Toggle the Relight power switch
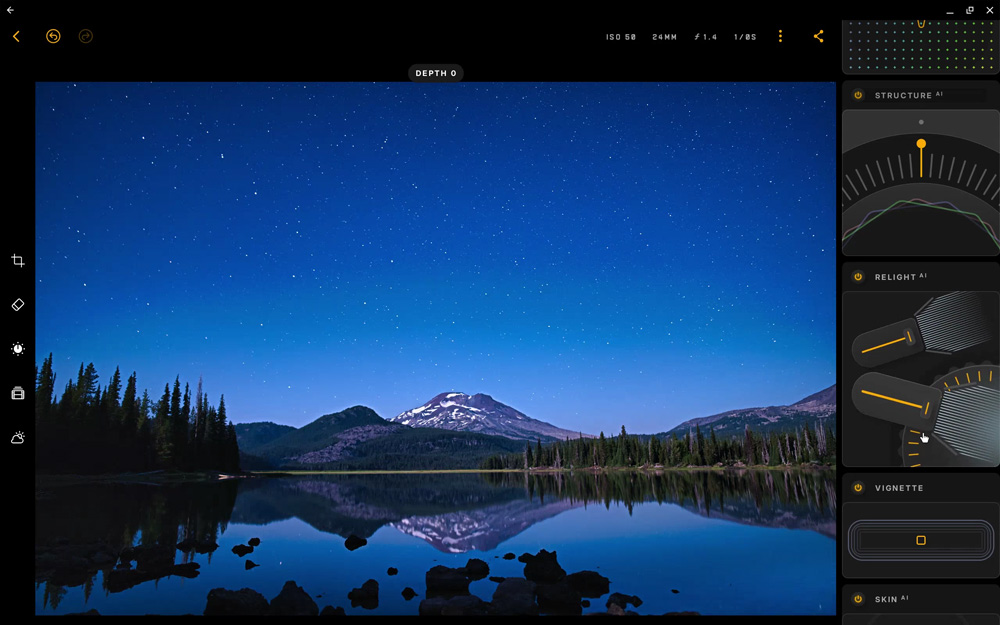This screenshot has width=1000, height=625. [x=858, y=277]
